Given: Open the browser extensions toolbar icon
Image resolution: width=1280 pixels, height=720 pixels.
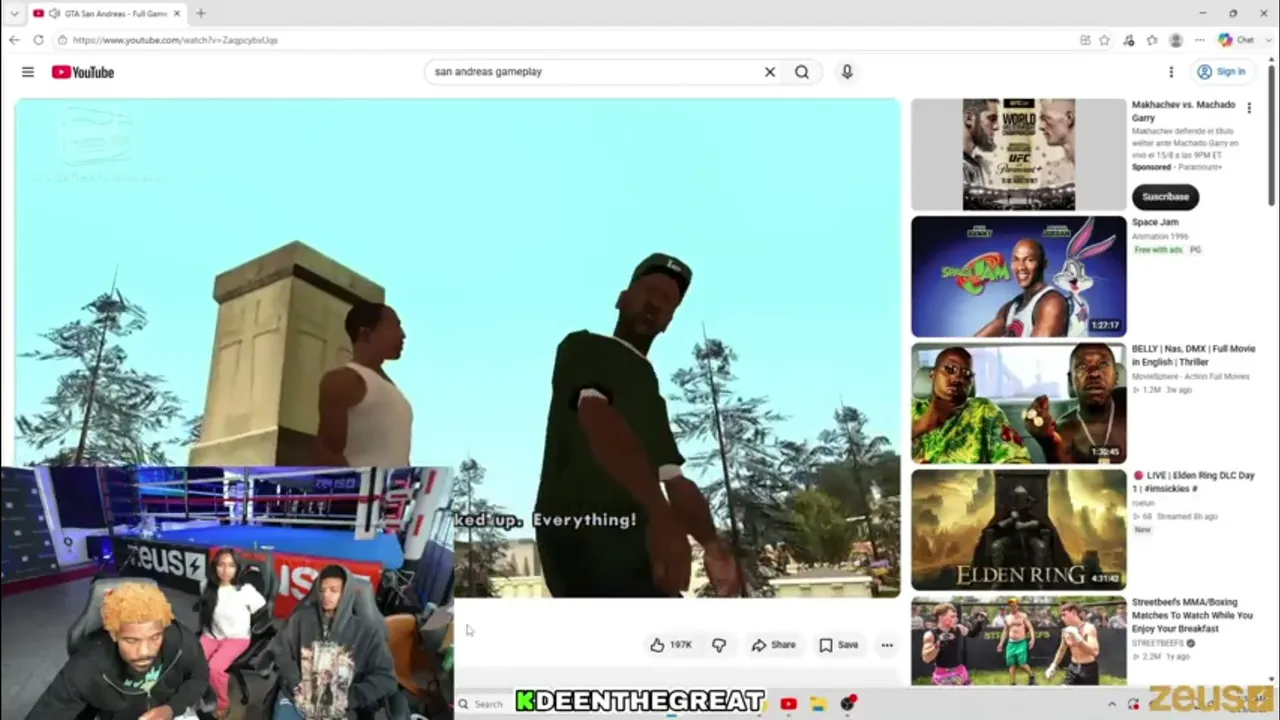Looking at the screenshot, I should 1129,40.
